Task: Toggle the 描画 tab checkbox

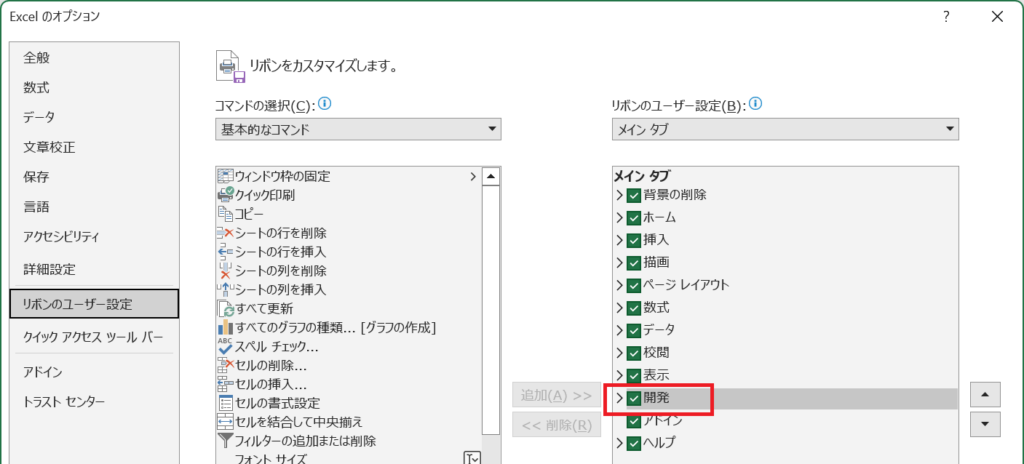Action: click(x=633, y=263)
